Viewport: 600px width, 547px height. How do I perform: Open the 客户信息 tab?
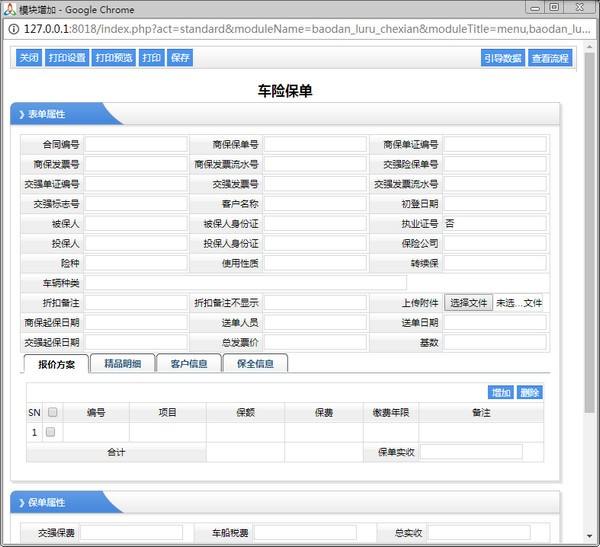tap(188, 363)
